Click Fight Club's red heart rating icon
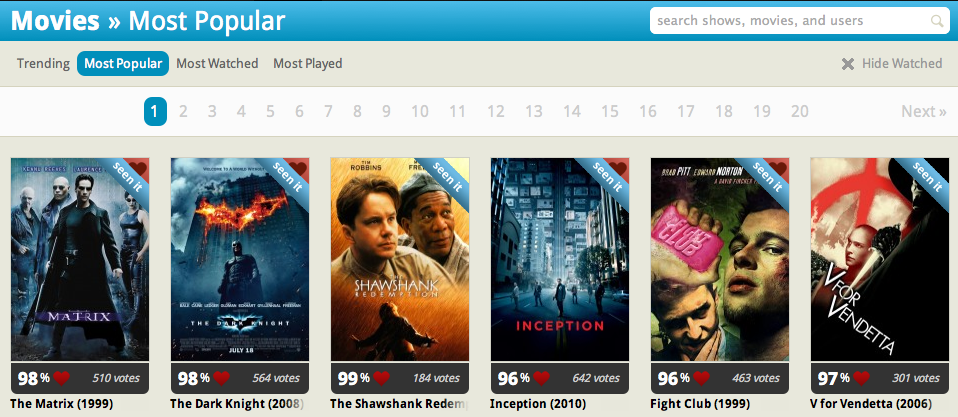 pos(702,379)
